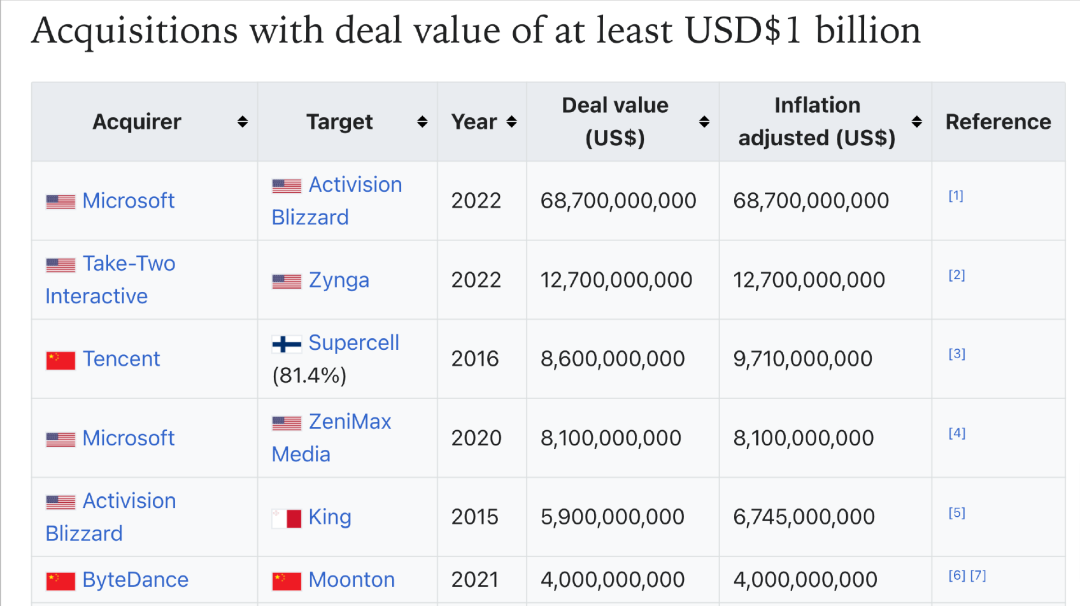This screenshot has height=606, width=1080.
Task: Open the ByteDance acquirer link
Action: 135,580
